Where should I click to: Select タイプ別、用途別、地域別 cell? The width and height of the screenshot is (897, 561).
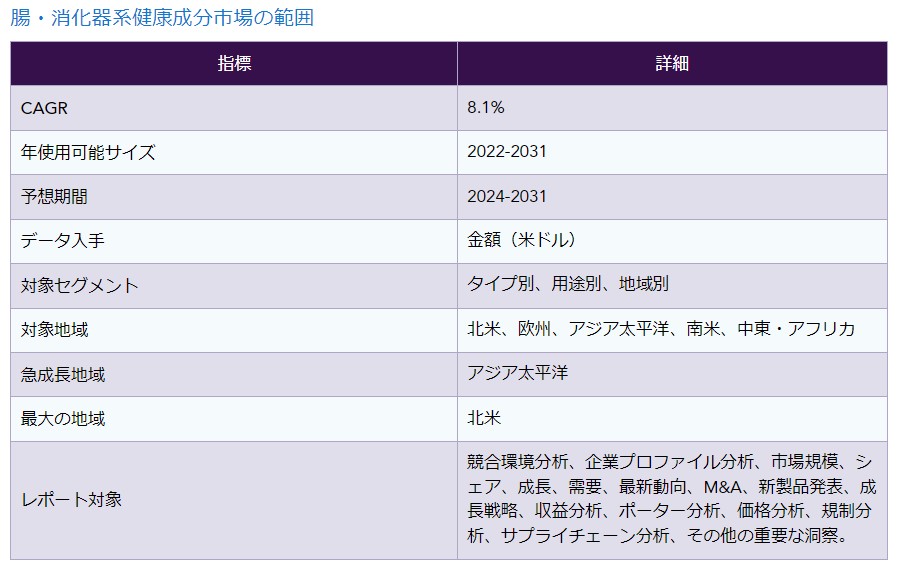click(672, 286)
